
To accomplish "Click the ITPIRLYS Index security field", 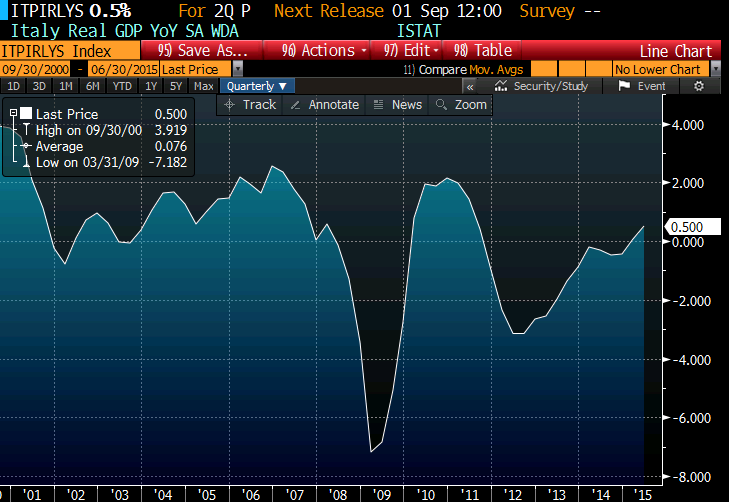I will (x=70, y=51).
